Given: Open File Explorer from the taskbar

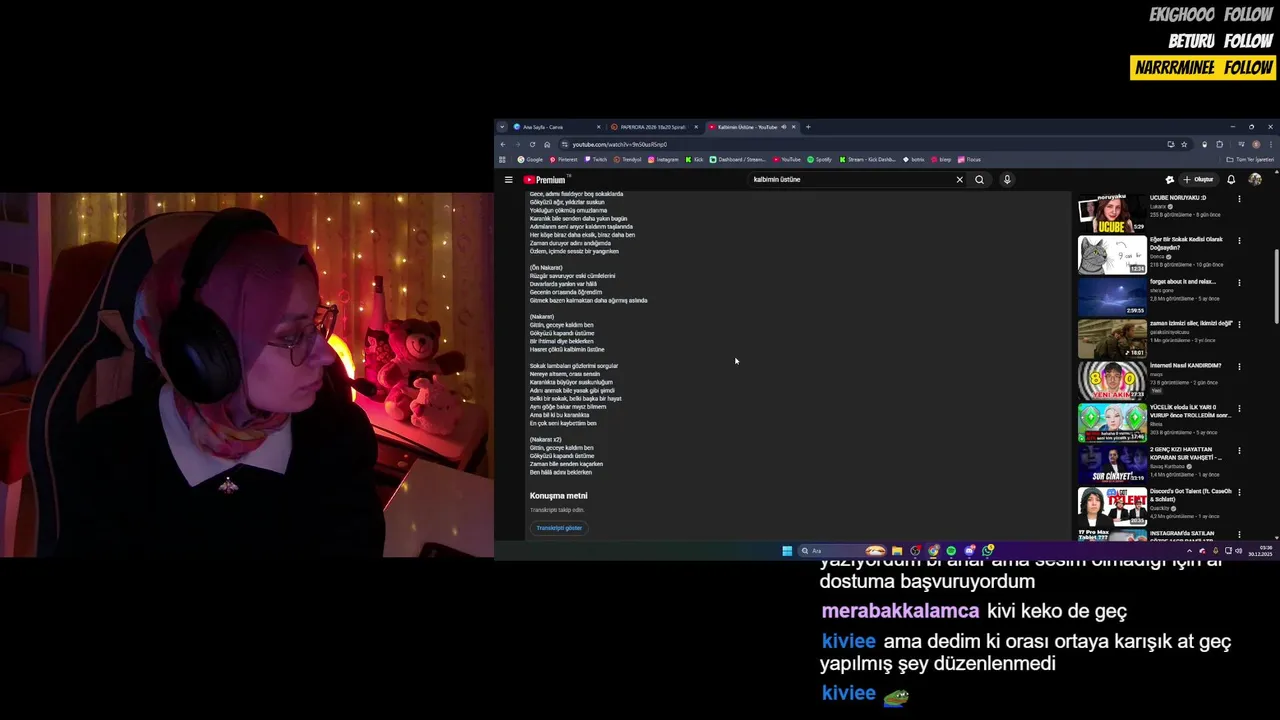Looking at the screenshot, I should click(x=897, y=551).
